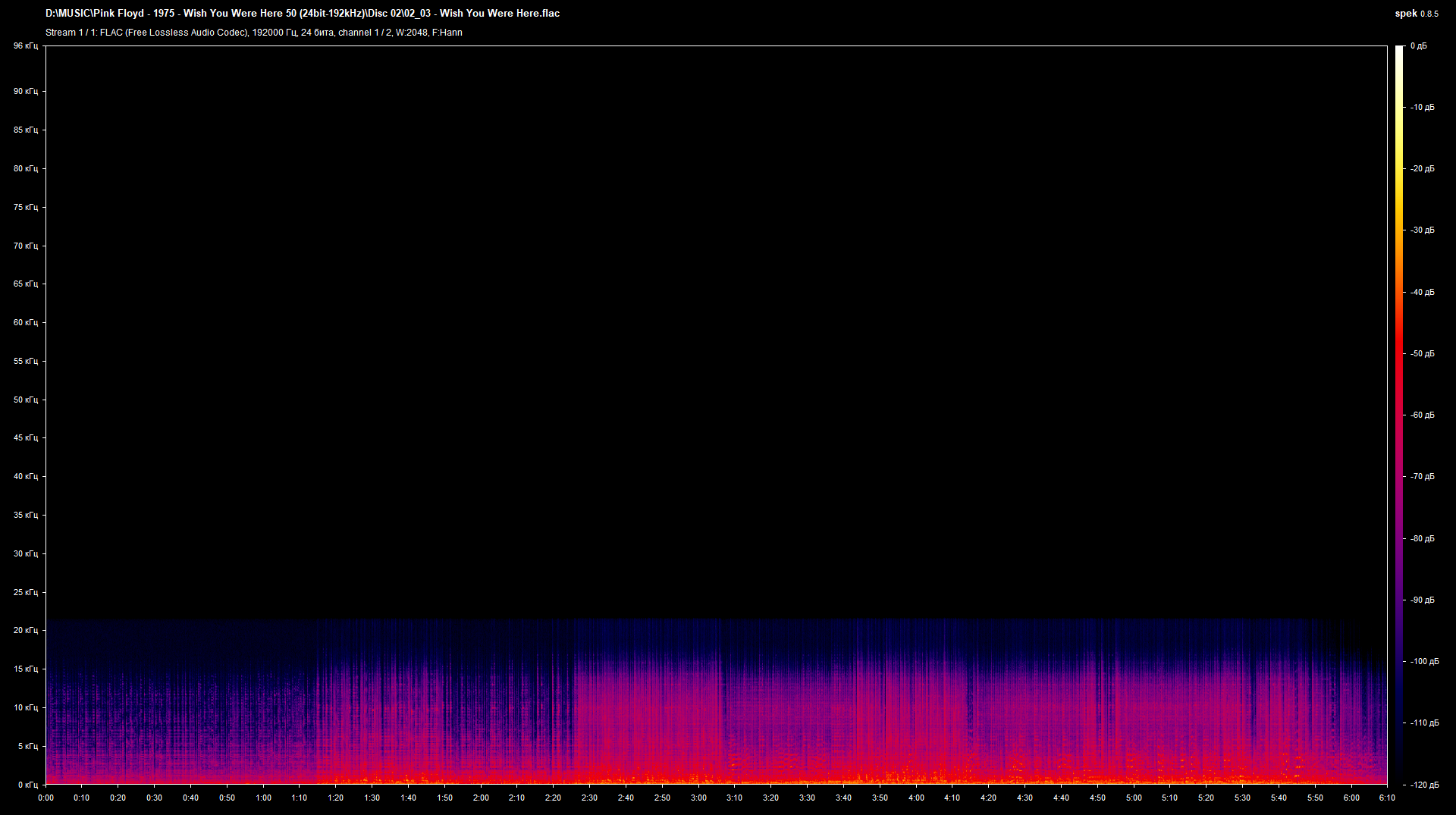Image resolution: width=1456 pixels, height=815 pixels.
Task: Click the Wish You Were Here.flac file path
Action: tap(303, 13)
